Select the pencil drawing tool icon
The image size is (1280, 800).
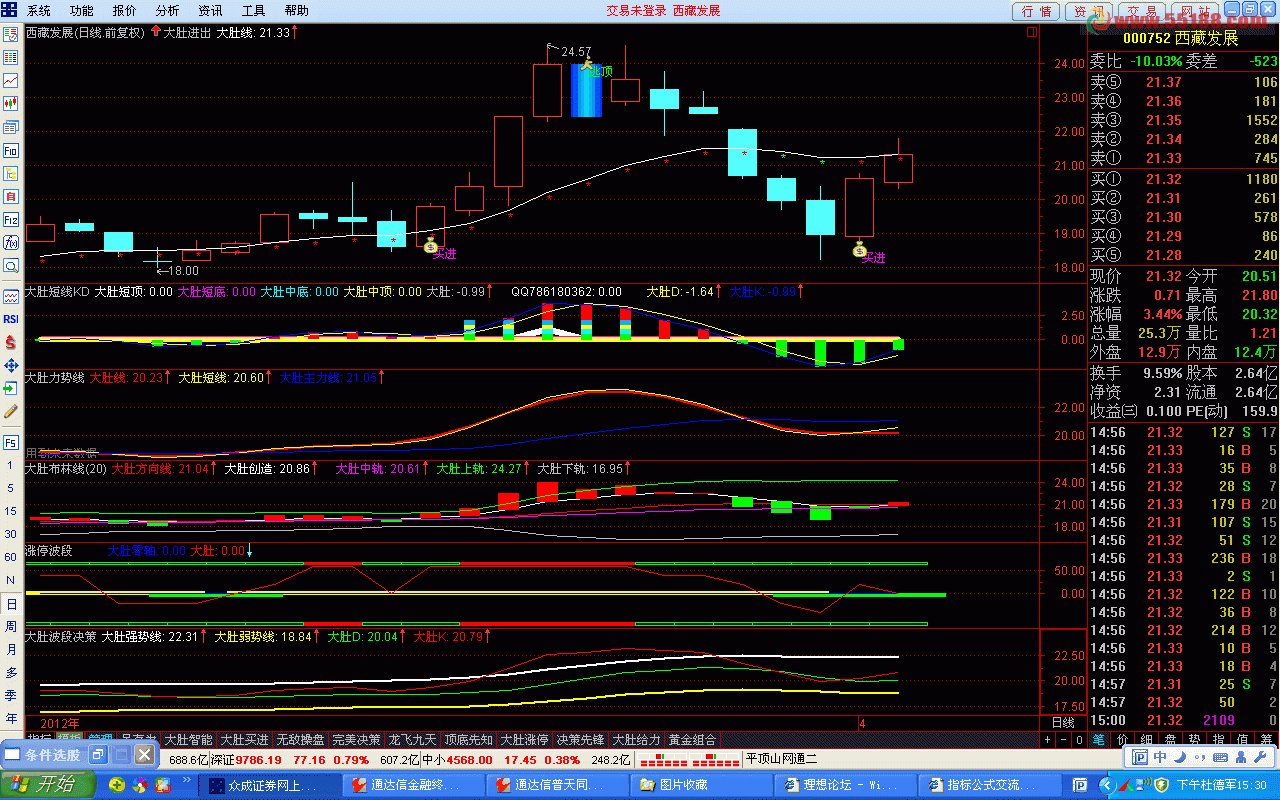(11, 410)
